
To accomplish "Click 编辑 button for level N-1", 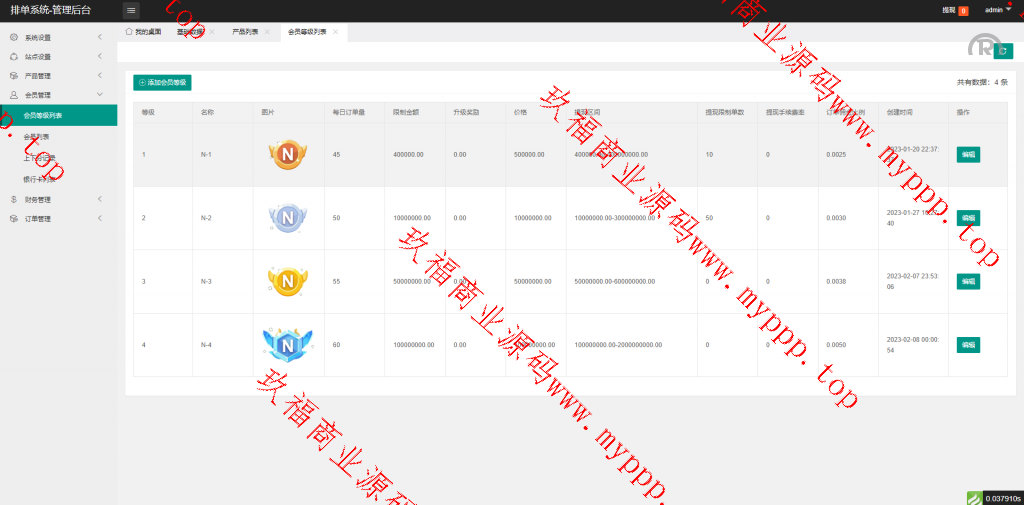I will click(x=967, y=155).
